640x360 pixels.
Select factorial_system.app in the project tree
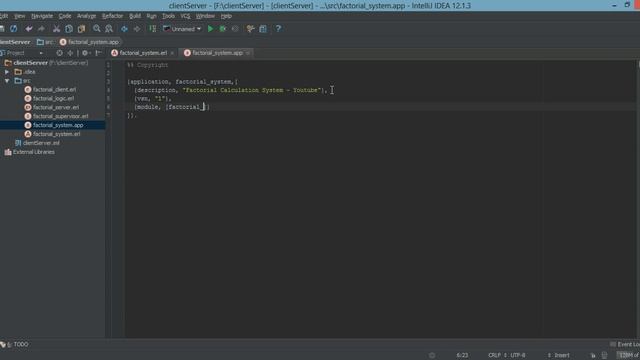53,125
